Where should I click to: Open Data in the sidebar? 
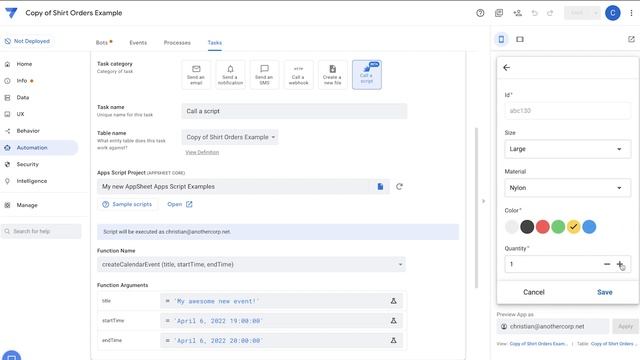(22, 98)
